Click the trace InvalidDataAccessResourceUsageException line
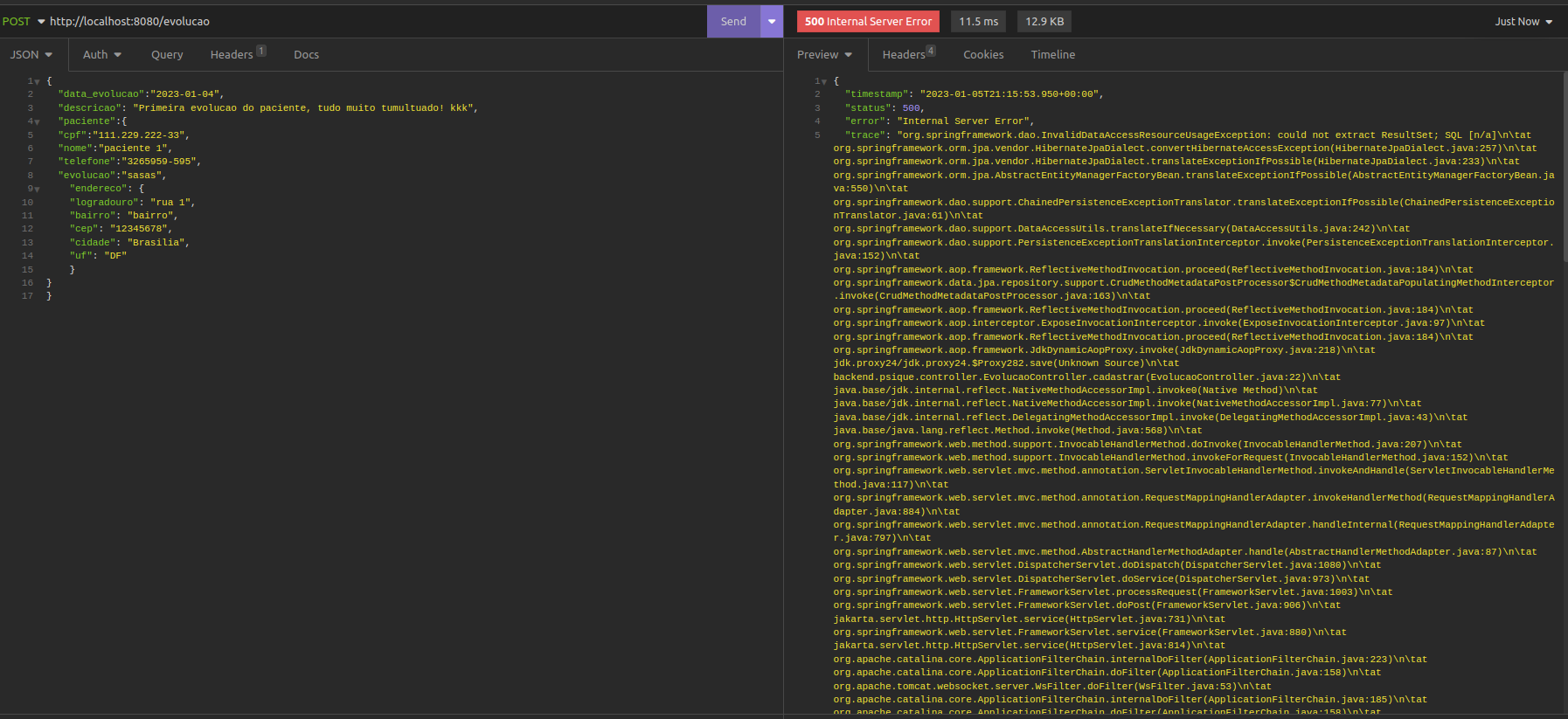 coord(1188,135)
